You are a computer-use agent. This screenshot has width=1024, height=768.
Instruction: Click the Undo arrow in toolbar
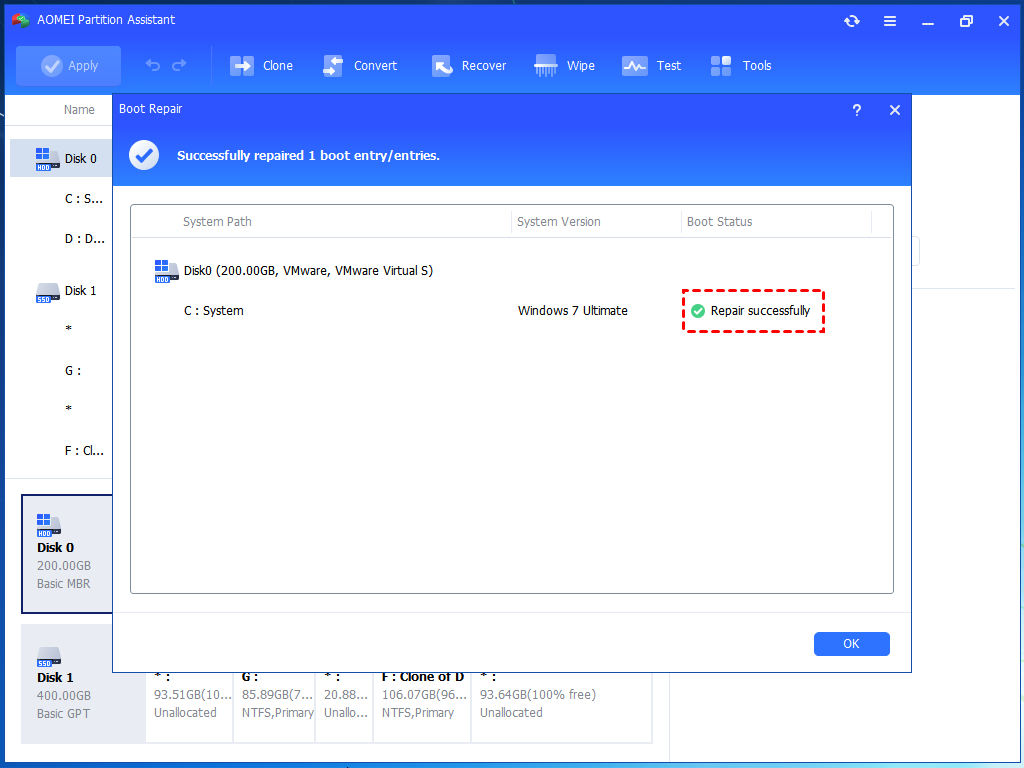pos(153,66)
